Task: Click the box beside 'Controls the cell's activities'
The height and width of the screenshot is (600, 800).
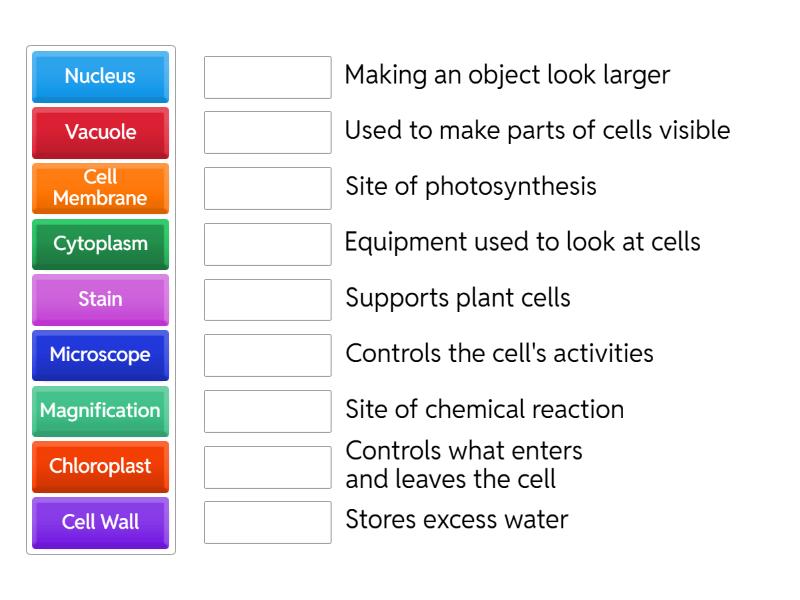Action: (x=266, y=354)
